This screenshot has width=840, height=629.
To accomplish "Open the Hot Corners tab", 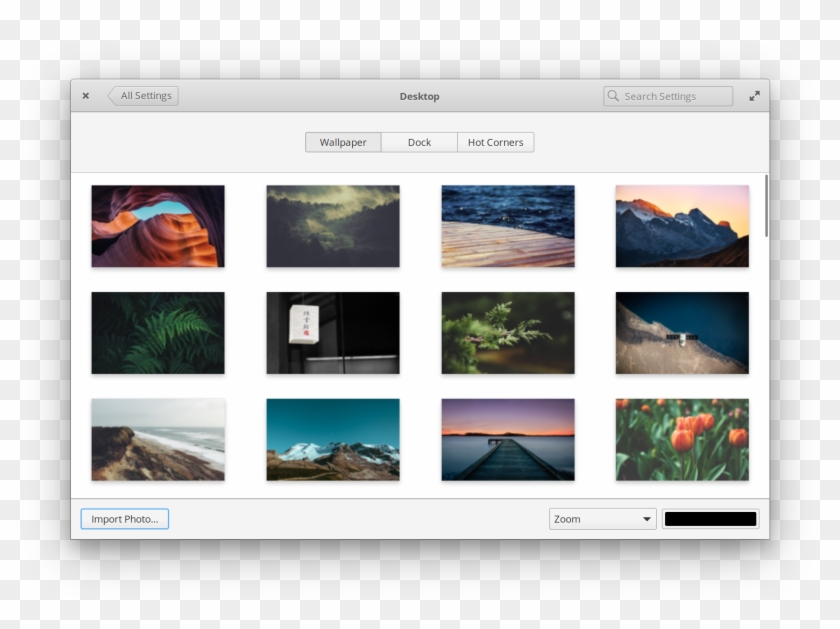I will [495, 142].
